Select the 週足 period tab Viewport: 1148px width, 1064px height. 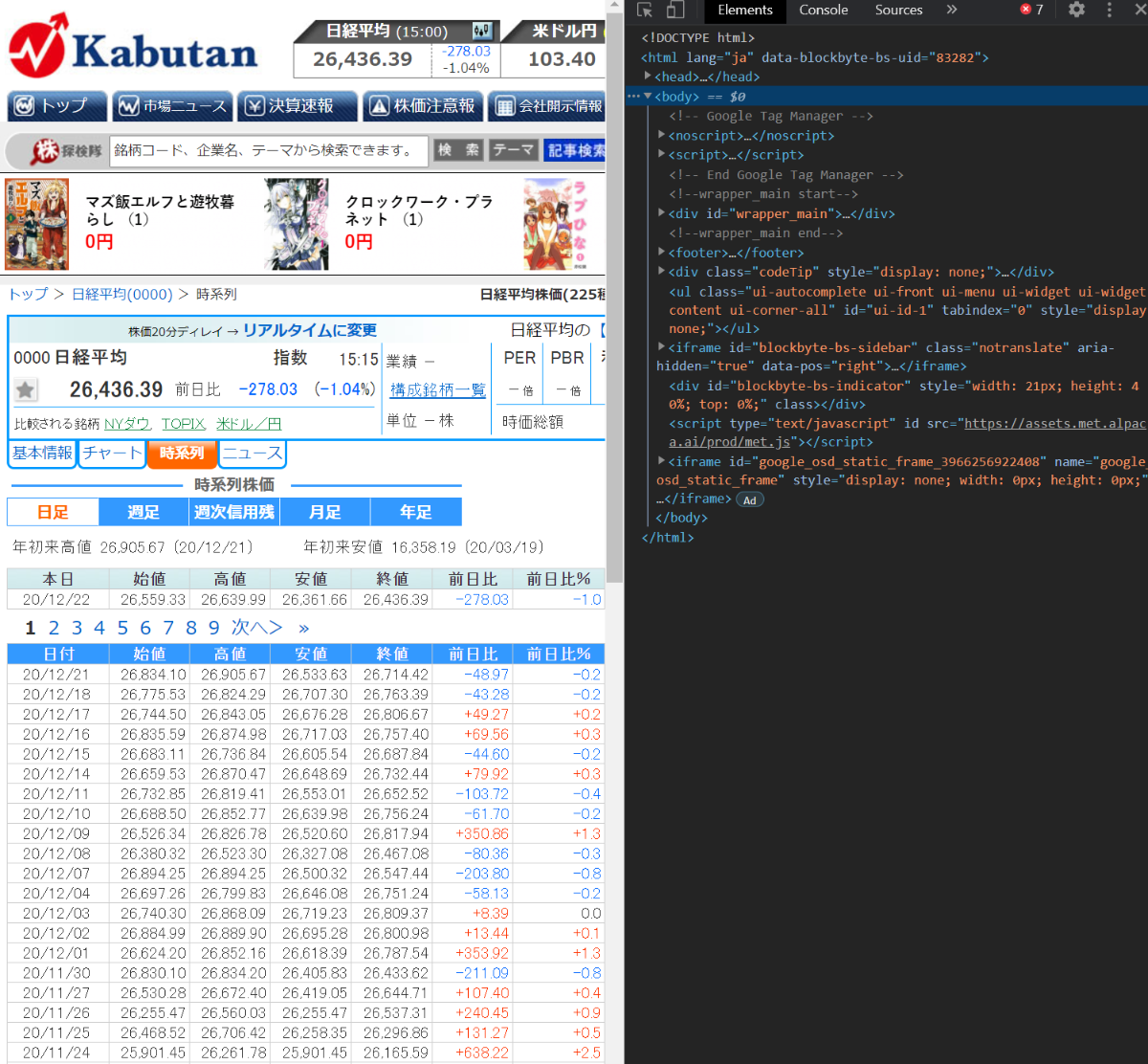(x=143, y=512)
